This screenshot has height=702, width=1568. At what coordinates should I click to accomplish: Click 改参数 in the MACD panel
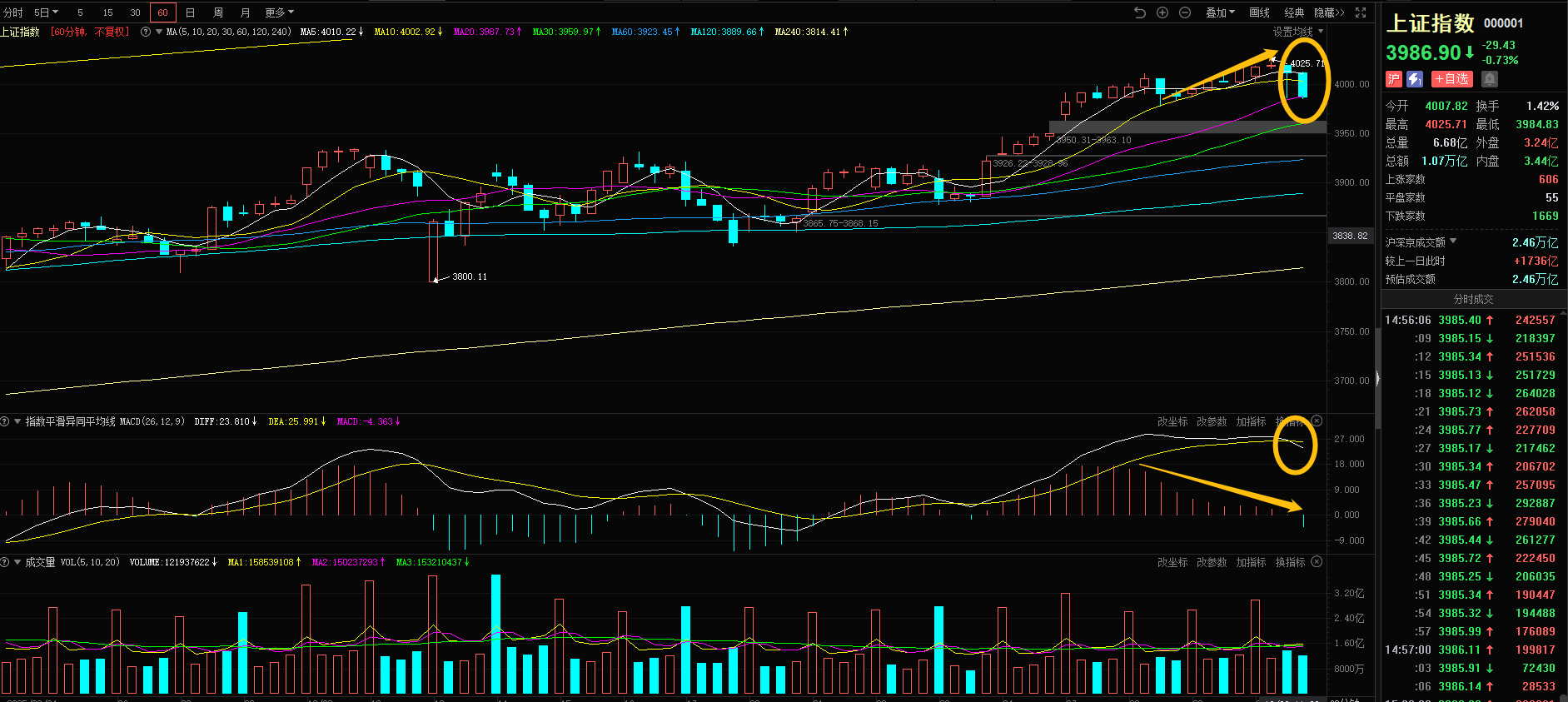[1211, 421]
